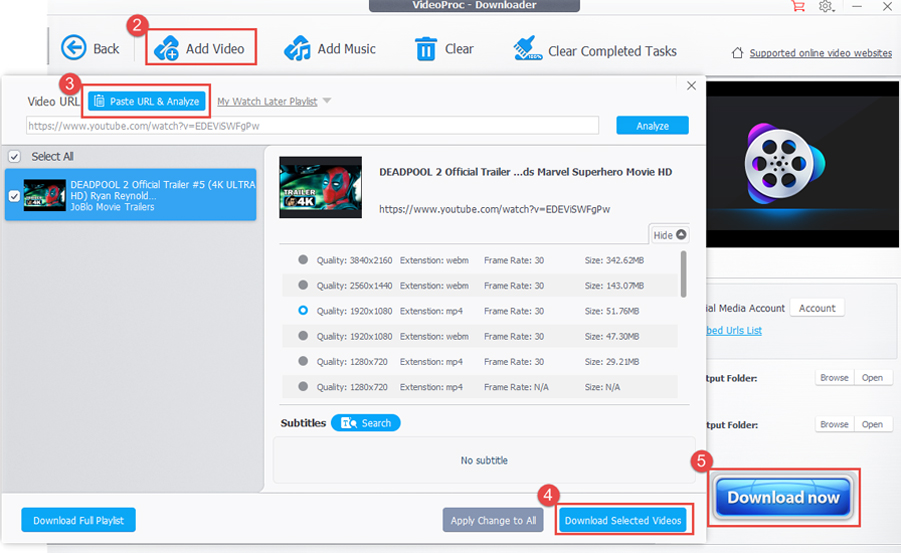Uncheck the DEADPOOL 2 trailer checkbox

(x=14, y=196)
